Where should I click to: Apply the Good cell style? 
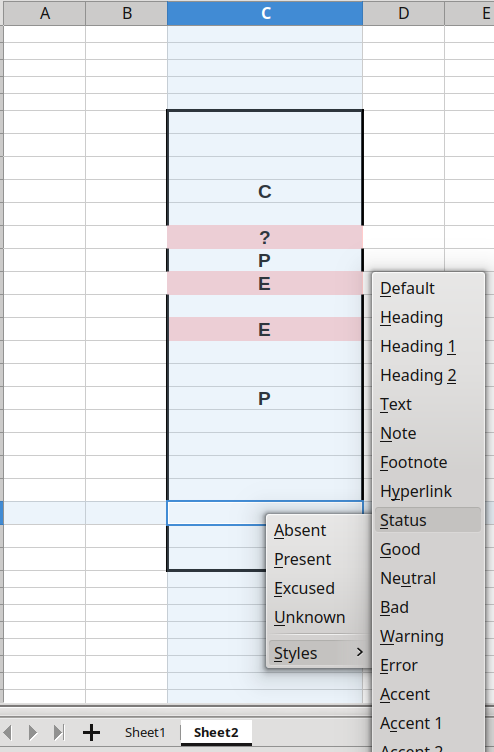coord(428,549)
